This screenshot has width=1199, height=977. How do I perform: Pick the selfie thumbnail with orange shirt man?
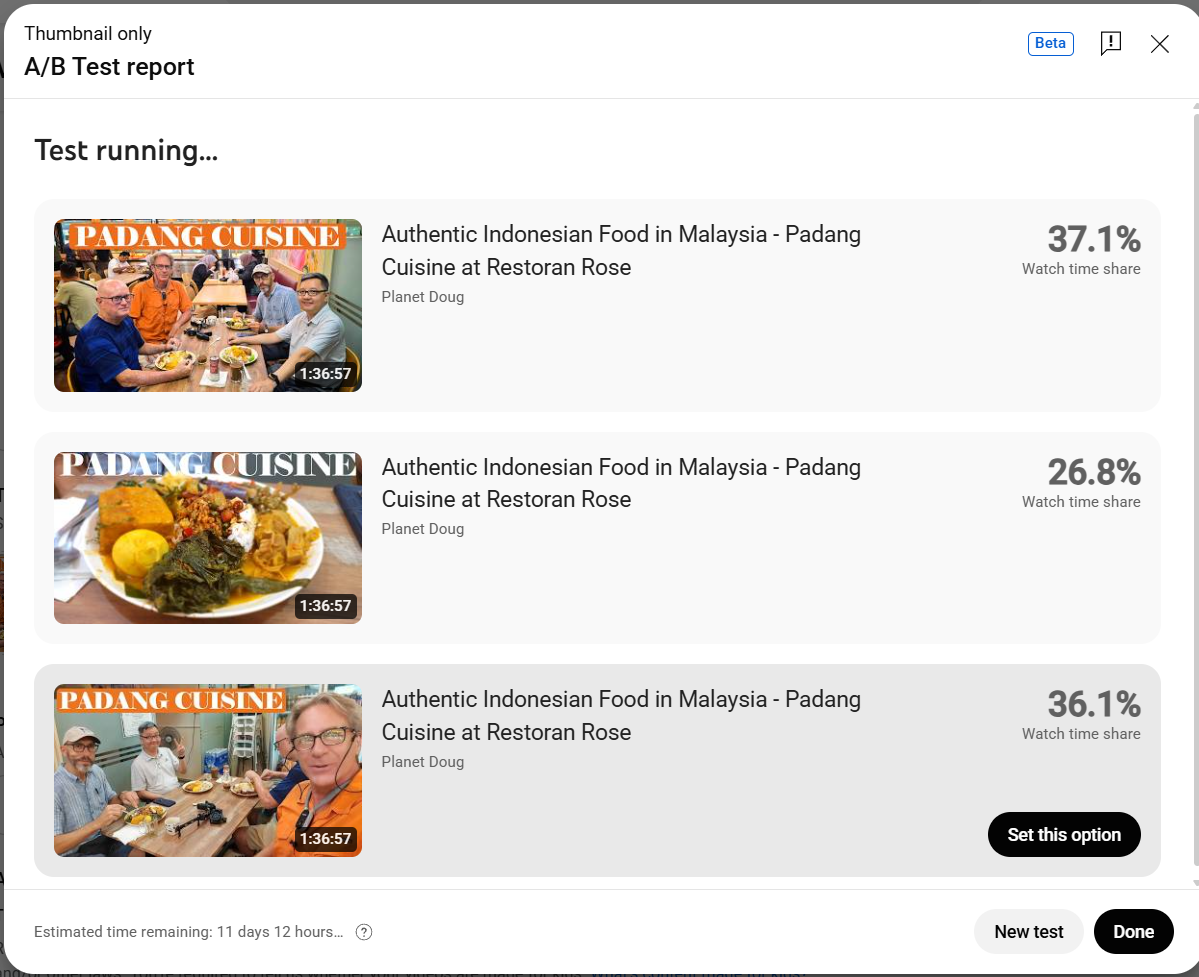tap(208, 770)
